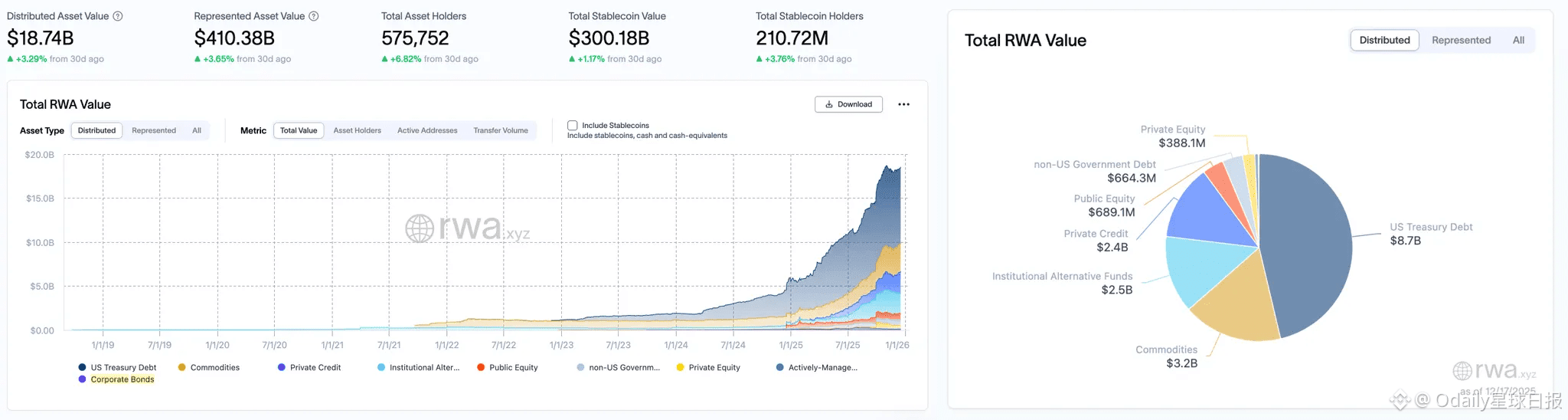Click the Corporate Bonds legend label
Image resolution: width=1568 pixels, height=420 pixels.
click(122, 379)
